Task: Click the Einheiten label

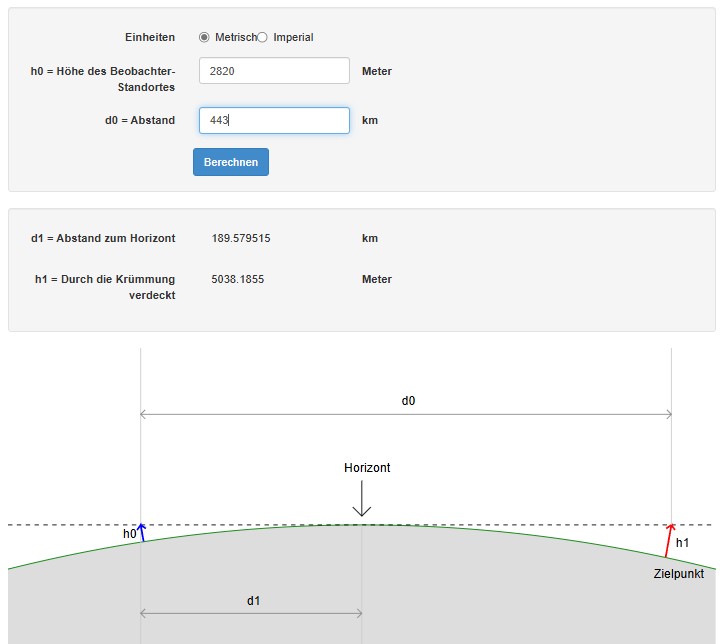Action: tap(149, 37)
